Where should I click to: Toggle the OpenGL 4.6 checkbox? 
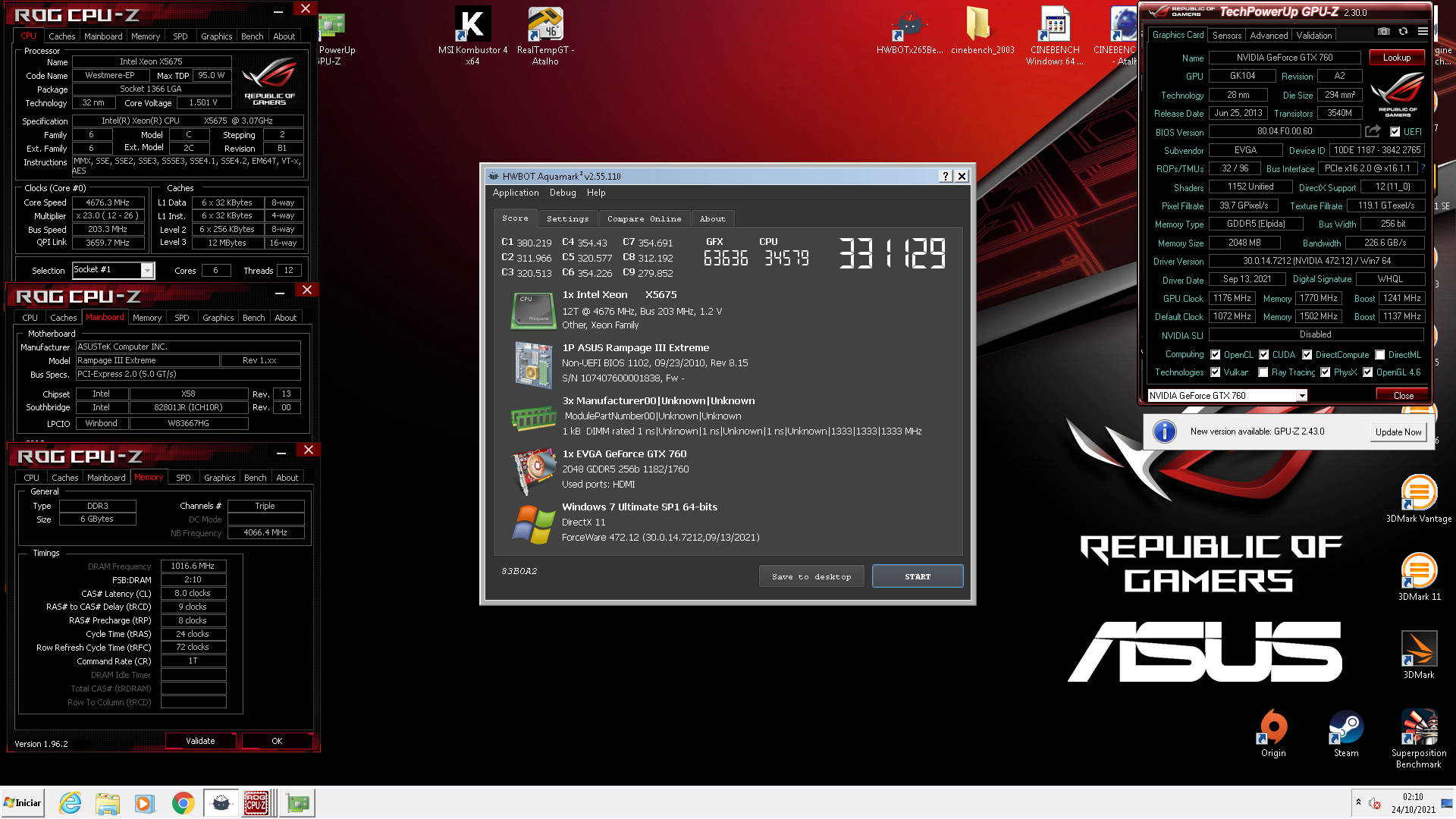click(x=1368, y=372)
